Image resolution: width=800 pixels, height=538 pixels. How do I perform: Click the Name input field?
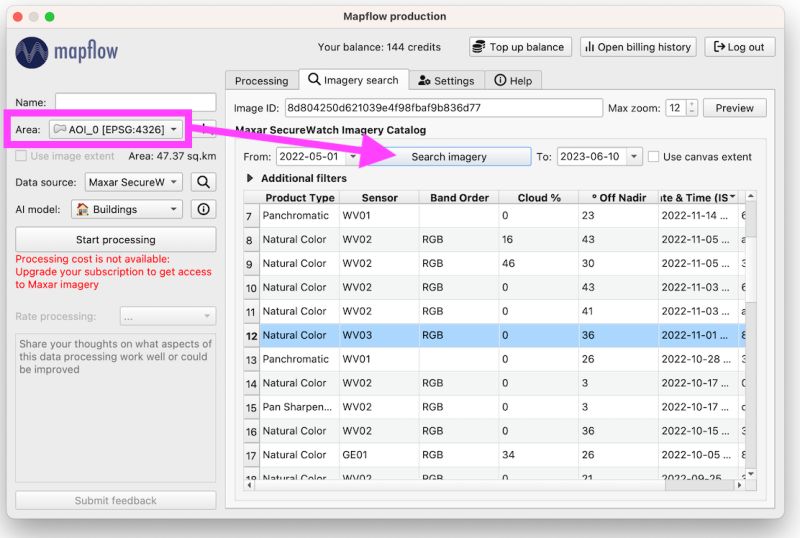pos(135,102)
